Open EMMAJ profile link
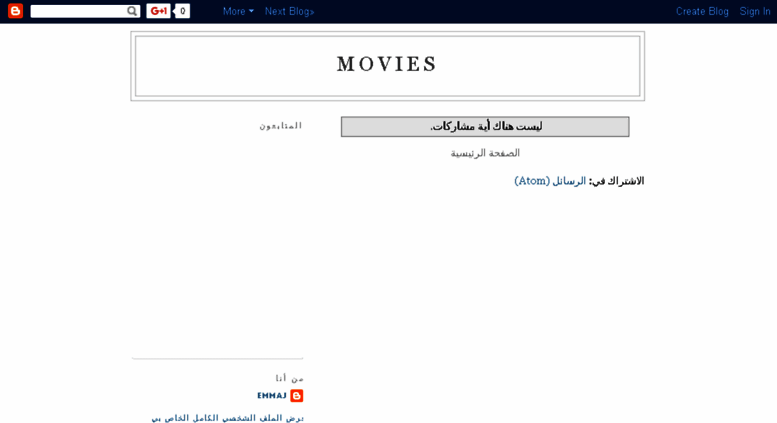This screenshot has width=777, height=423. 272,396
